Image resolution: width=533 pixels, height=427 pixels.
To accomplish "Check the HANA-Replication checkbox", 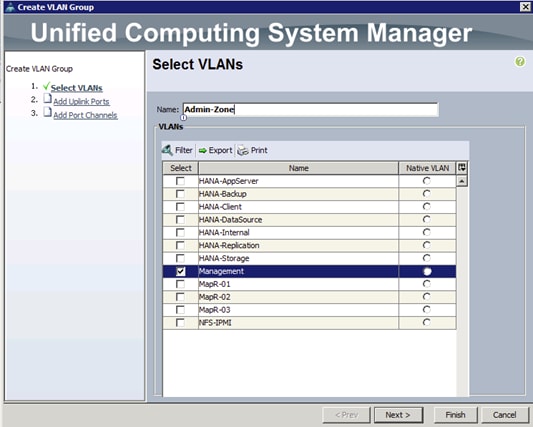I will [x=180, y=245].
